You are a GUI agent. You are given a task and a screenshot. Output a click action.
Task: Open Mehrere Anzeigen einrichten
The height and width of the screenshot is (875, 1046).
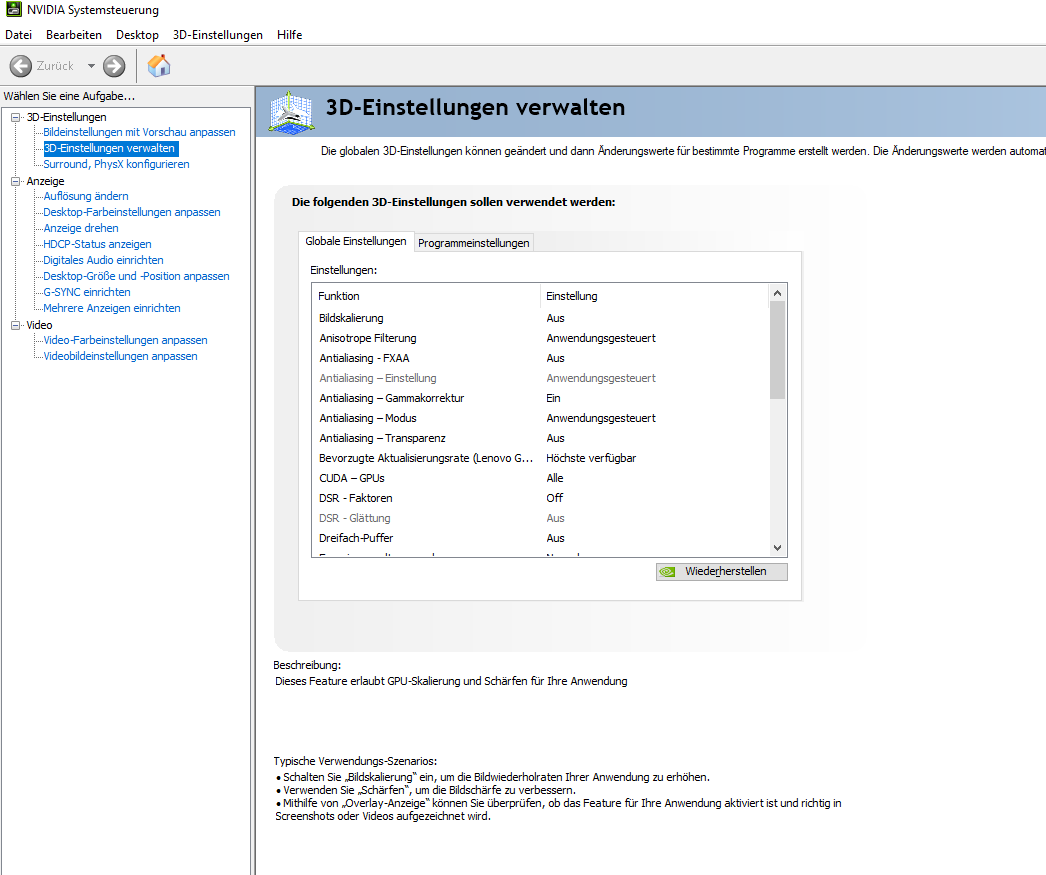112,308
